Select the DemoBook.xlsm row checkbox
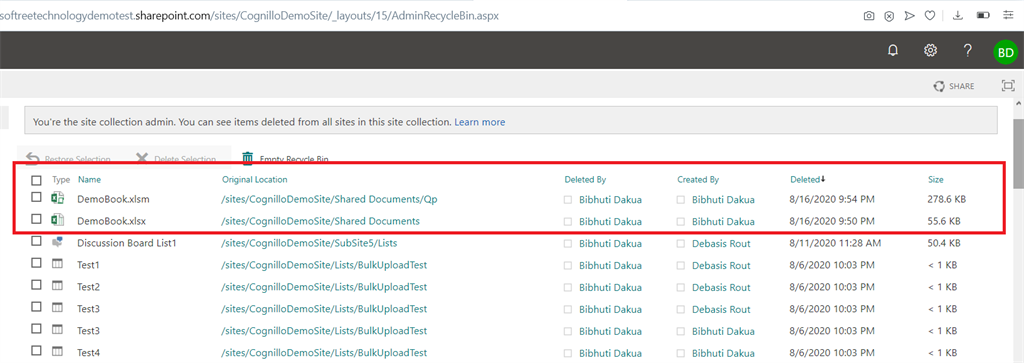 [37, 197]
